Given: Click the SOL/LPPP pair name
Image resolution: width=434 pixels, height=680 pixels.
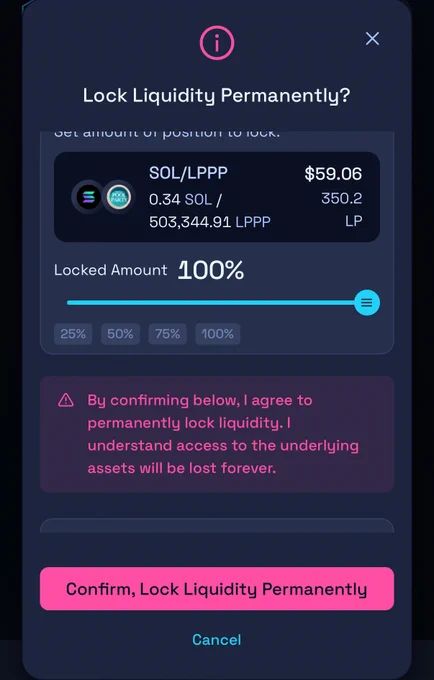Looking at the screenshot, I should 188,173.
